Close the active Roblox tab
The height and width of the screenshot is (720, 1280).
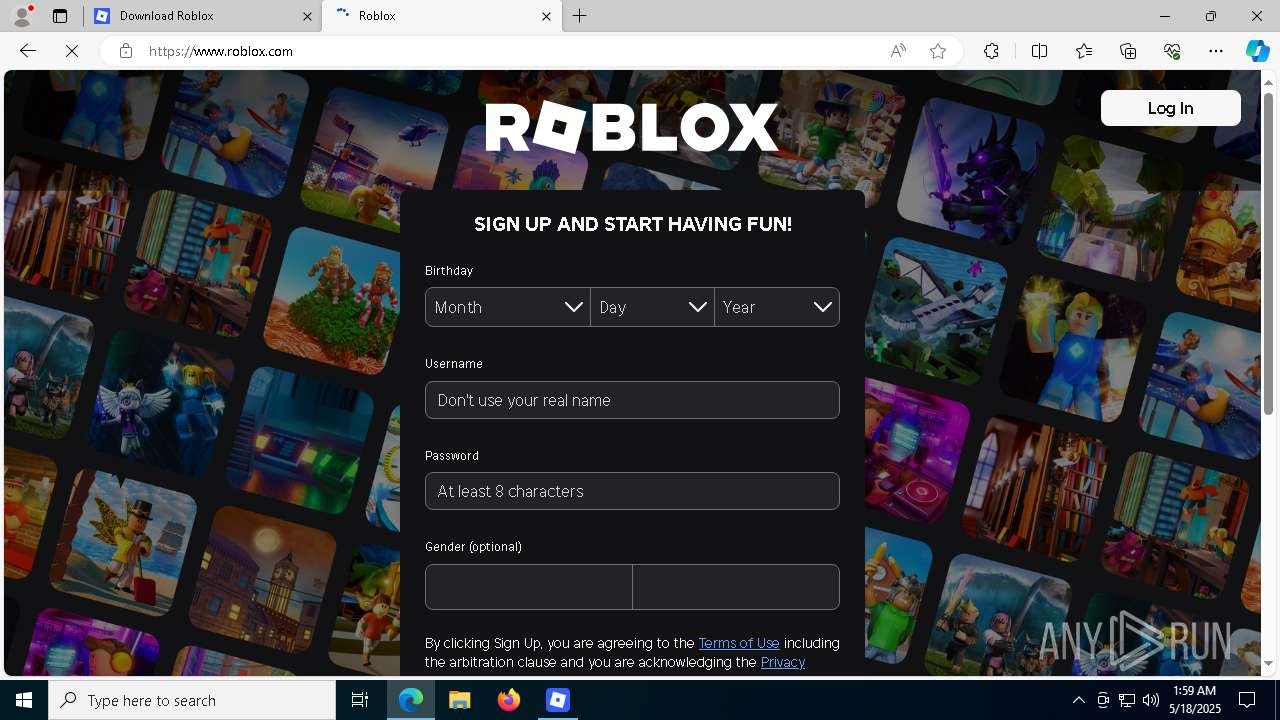click(x=547, y=16)
